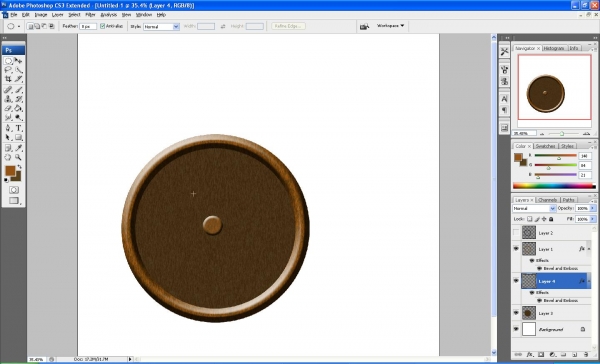This screenshot has width=600, height=364.
Task: Select the Move tool
Action: [18, 61]
